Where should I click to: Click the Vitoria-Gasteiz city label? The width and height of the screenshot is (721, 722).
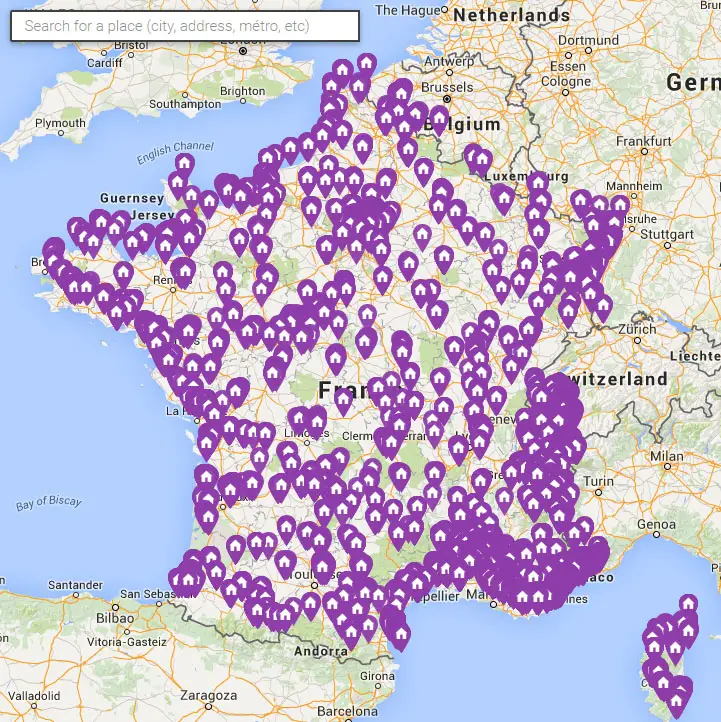click(x=126, y=642)
